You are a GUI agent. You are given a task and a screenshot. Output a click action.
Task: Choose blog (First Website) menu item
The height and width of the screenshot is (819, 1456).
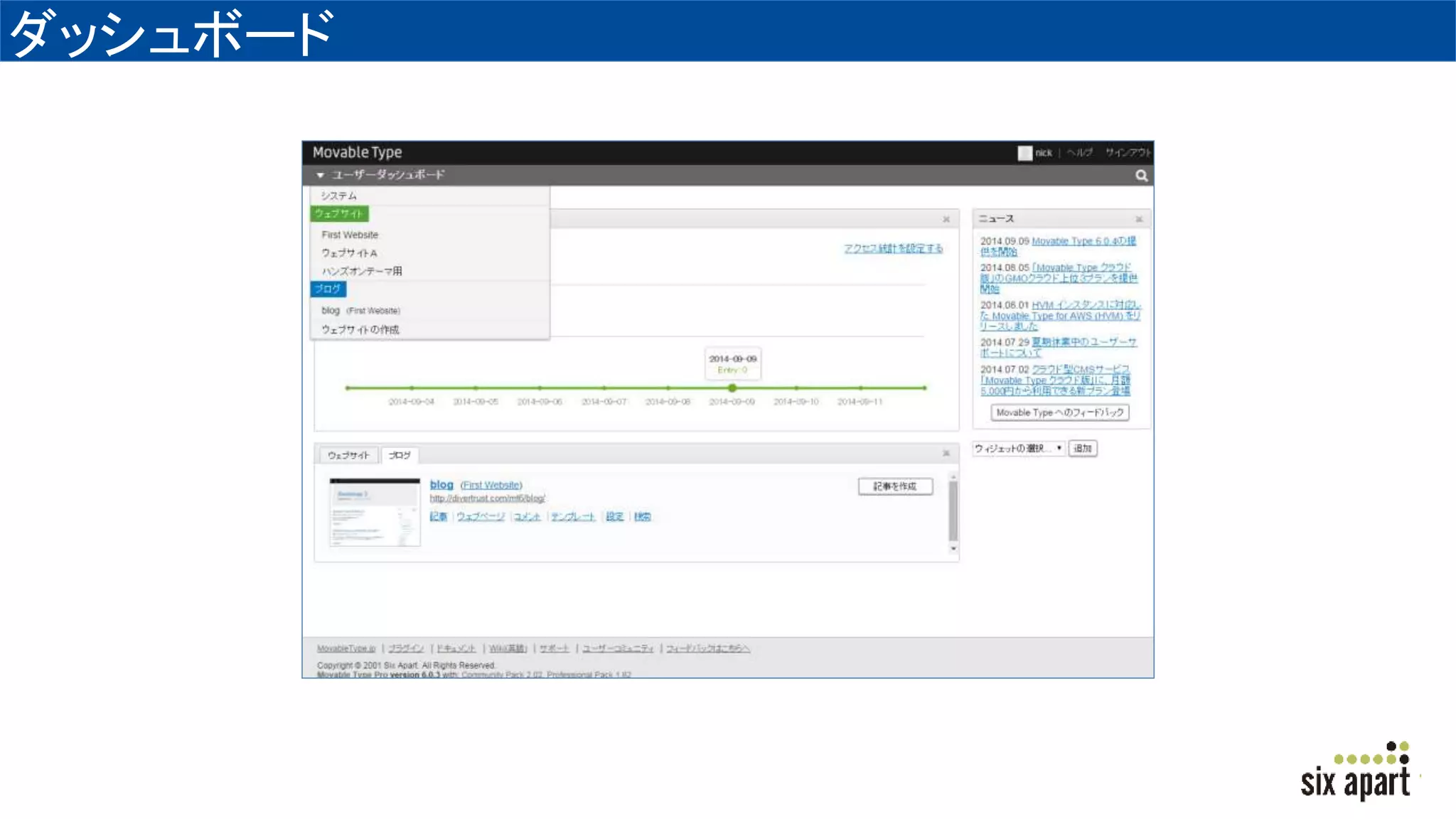(x=360, y=311)
